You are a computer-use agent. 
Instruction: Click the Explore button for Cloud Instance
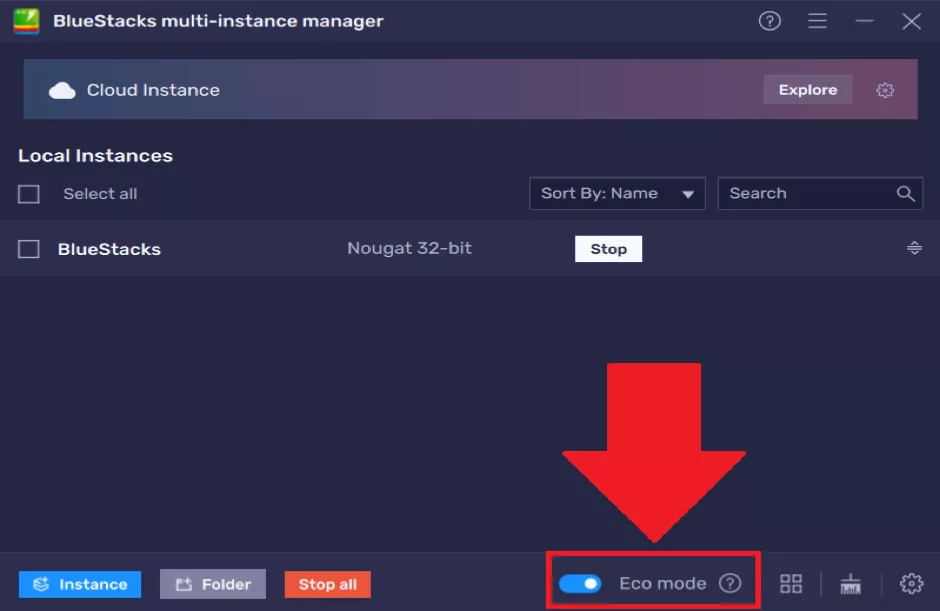807,90
